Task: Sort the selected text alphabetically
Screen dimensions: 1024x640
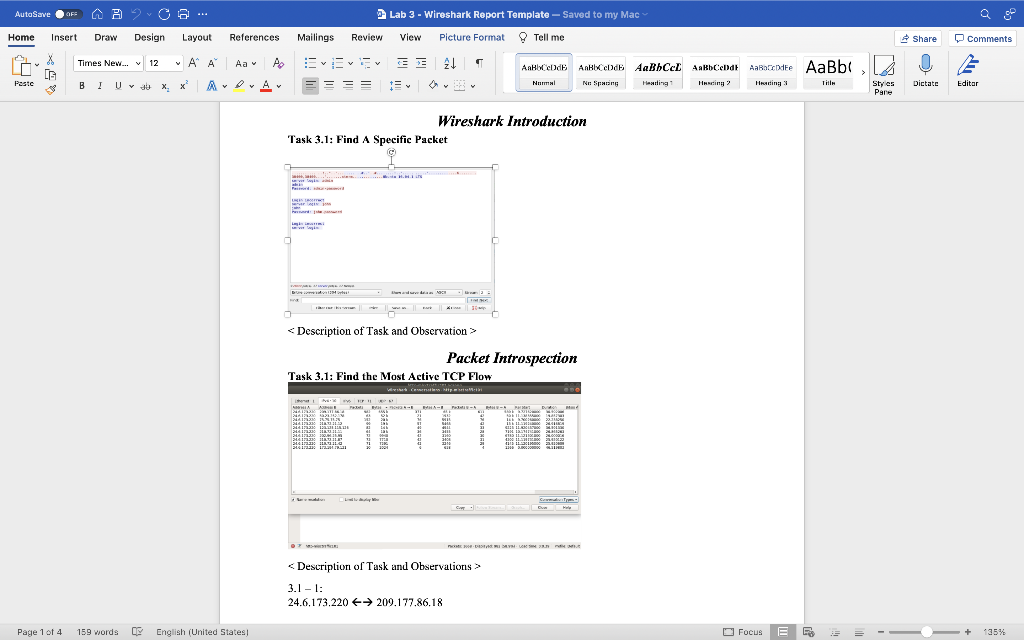Action: 452,61
